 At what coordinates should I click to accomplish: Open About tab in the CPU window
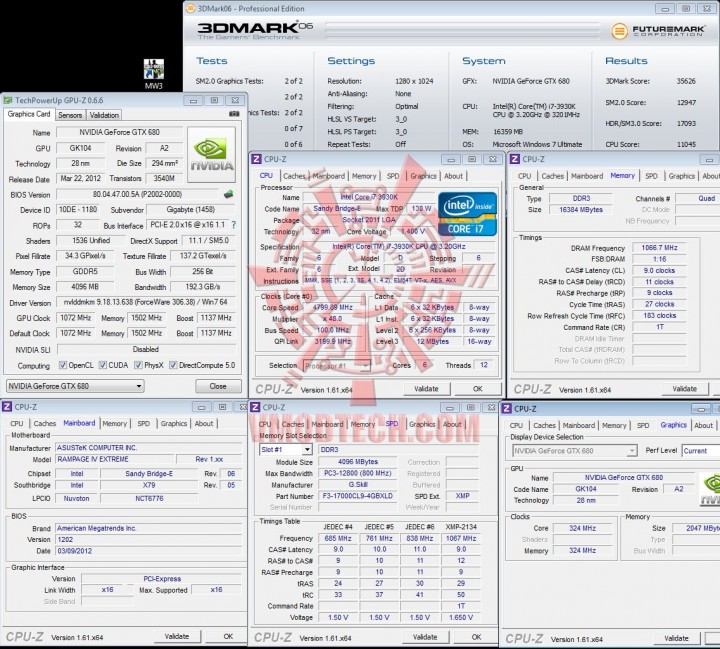[x=453, y=176]
